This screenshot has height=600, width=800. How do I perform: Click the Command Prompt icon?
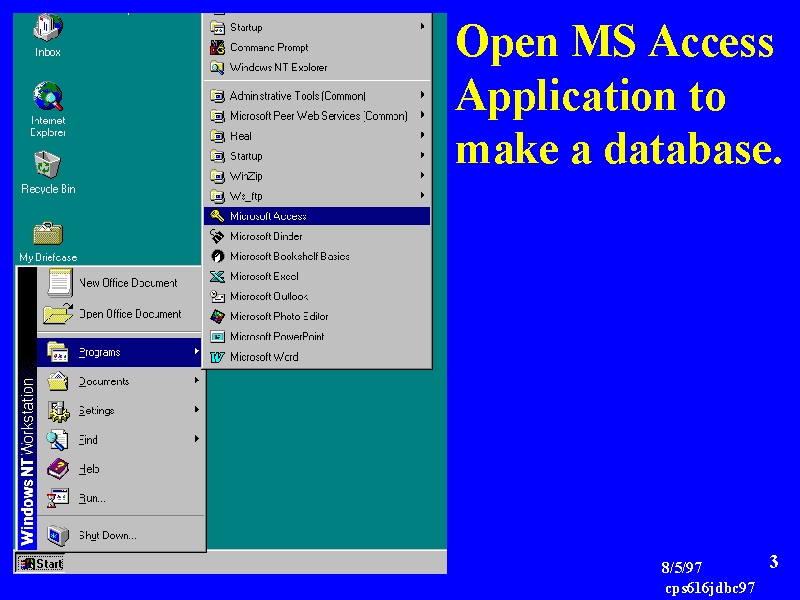[x=217, y=47]
